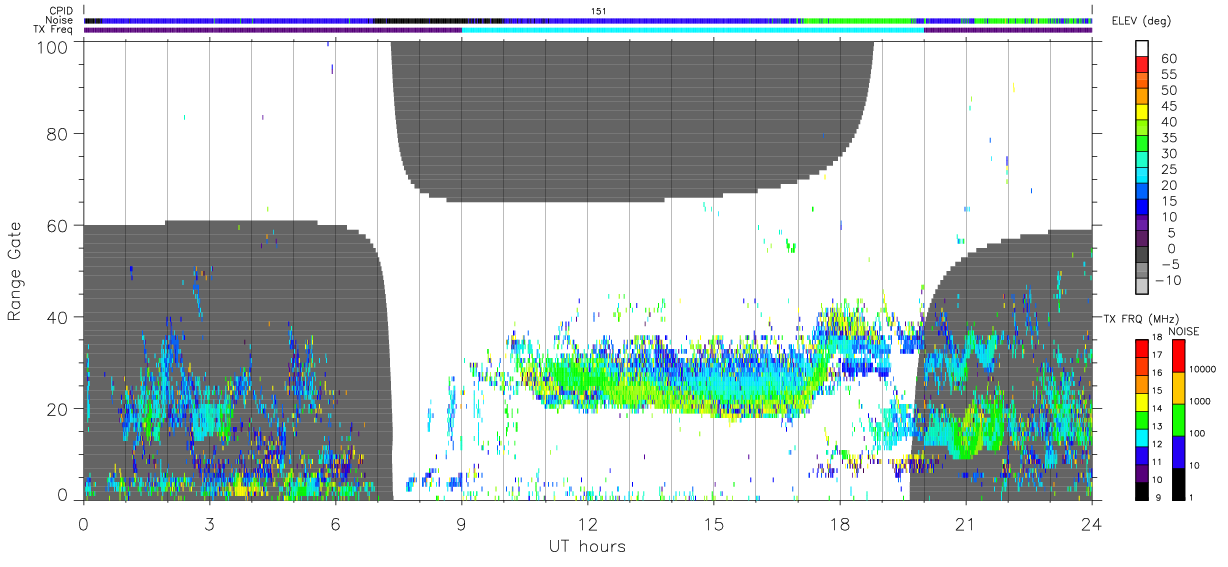This screenshot has width=1228, height=567.
Task: Click the UT hours axis title
Action: 585,547
